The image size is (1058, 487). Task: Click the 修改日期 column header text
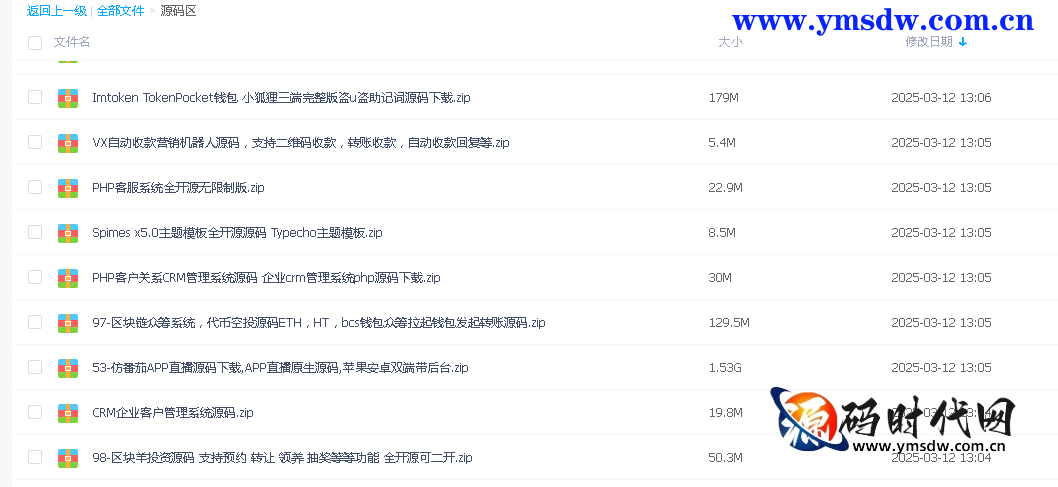click(x=928, y=42)
